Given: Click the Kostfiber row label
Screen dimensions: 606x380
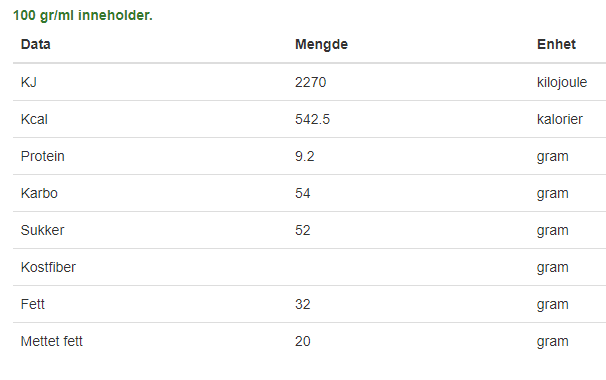Looking at the screenshot, I should pyautogui.click(x=48, y=267).
